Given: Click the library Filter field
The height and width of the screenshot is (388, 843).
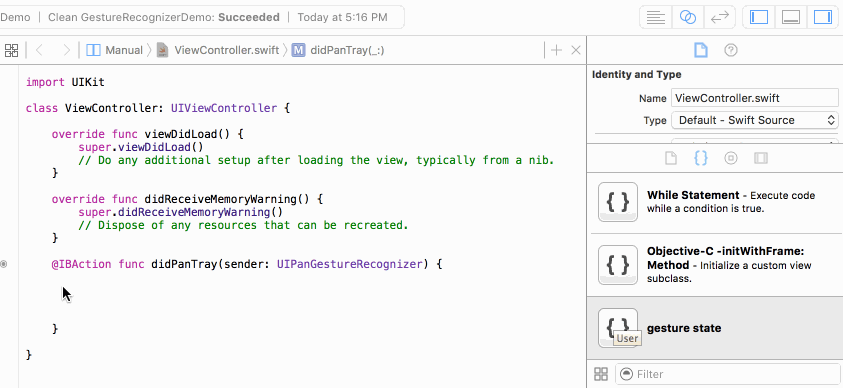Looking at the screenshot, I should click(727, 374).
